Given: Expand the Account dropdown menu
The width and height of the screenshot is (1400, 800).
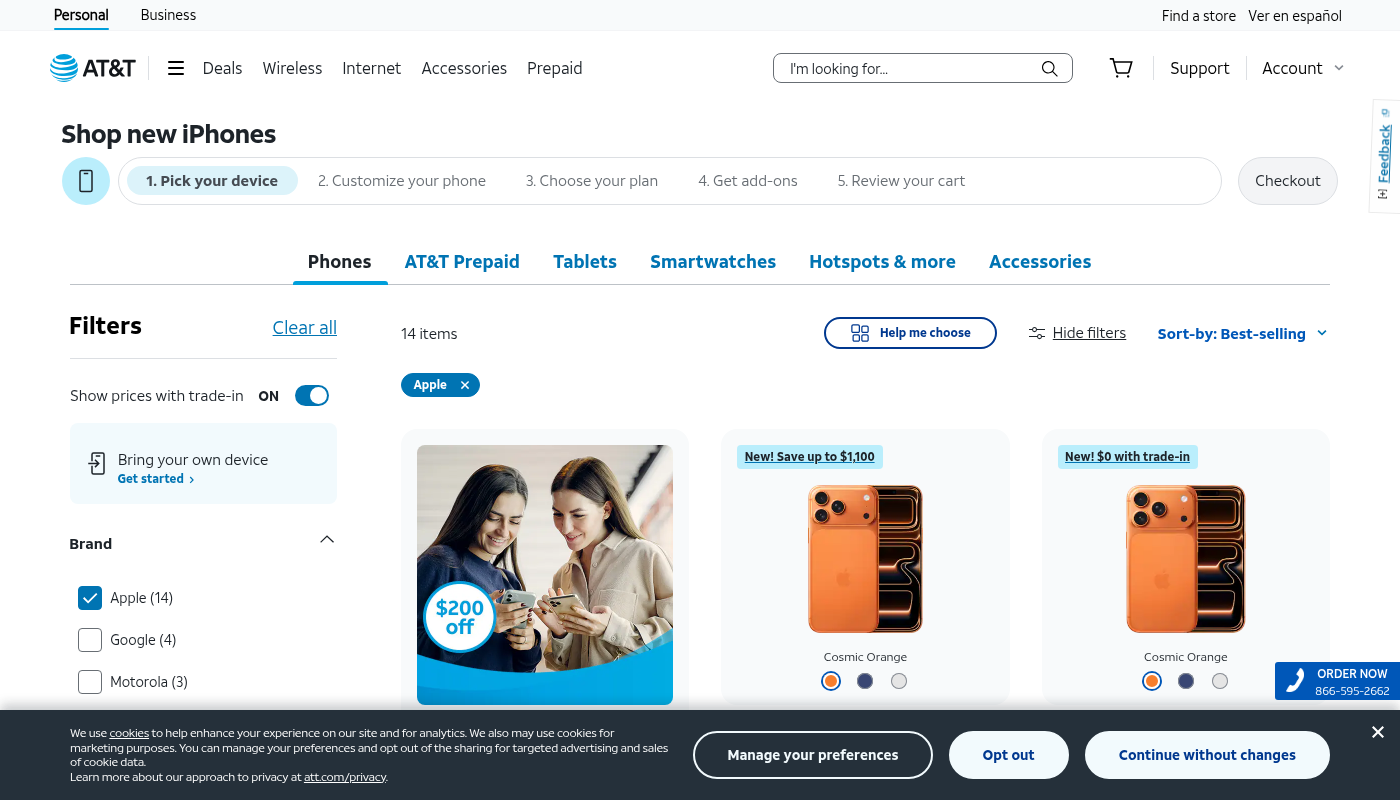Looking at the screenshot, I should pyautogui.click(x=1303, y=68).
